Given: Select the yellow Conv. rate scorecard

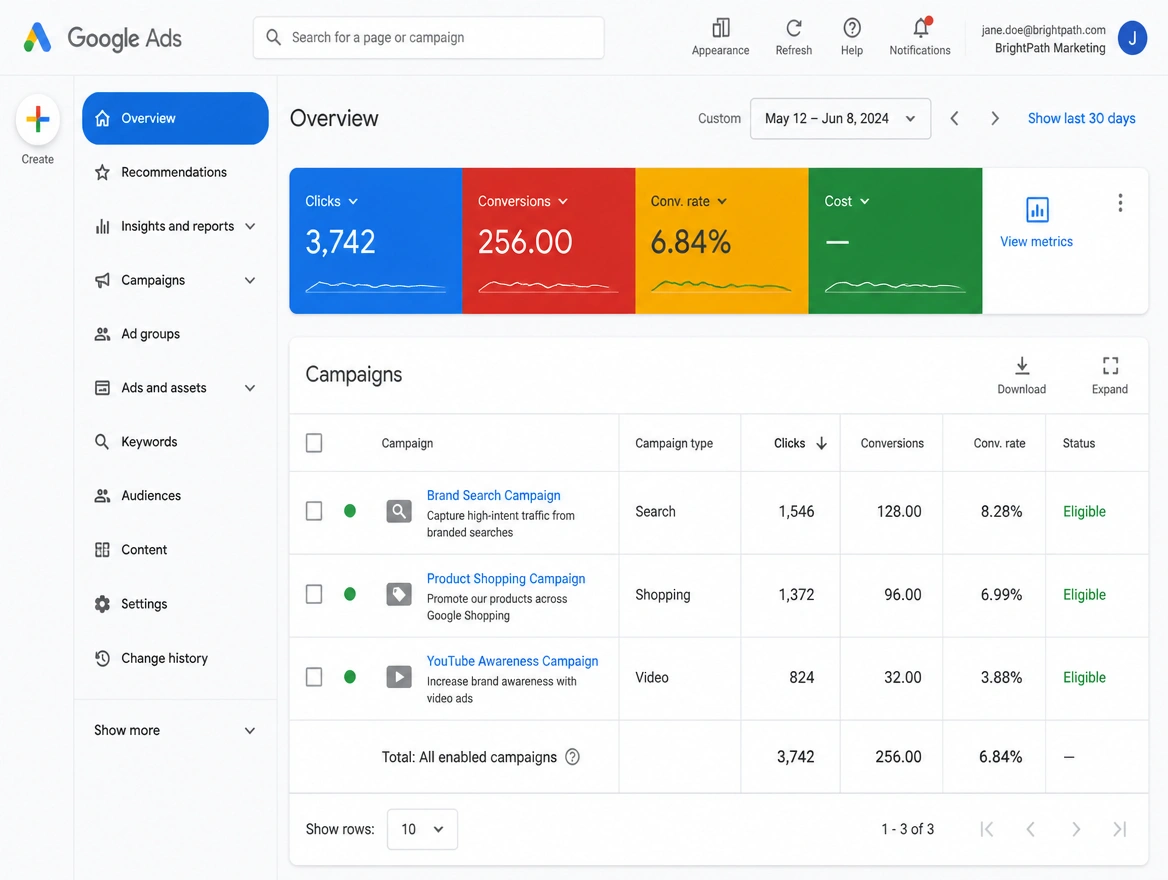Looking at the screenshot, I should click(722, 241).
